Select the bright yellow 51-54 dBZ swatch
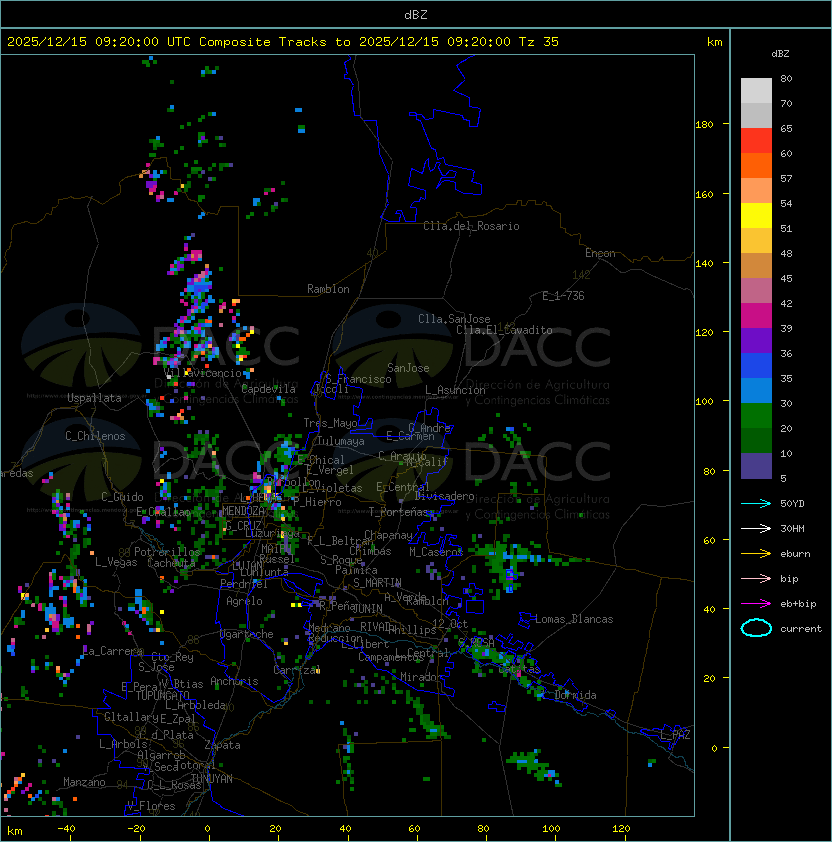832x842 pixels. (x=756, y=216)
